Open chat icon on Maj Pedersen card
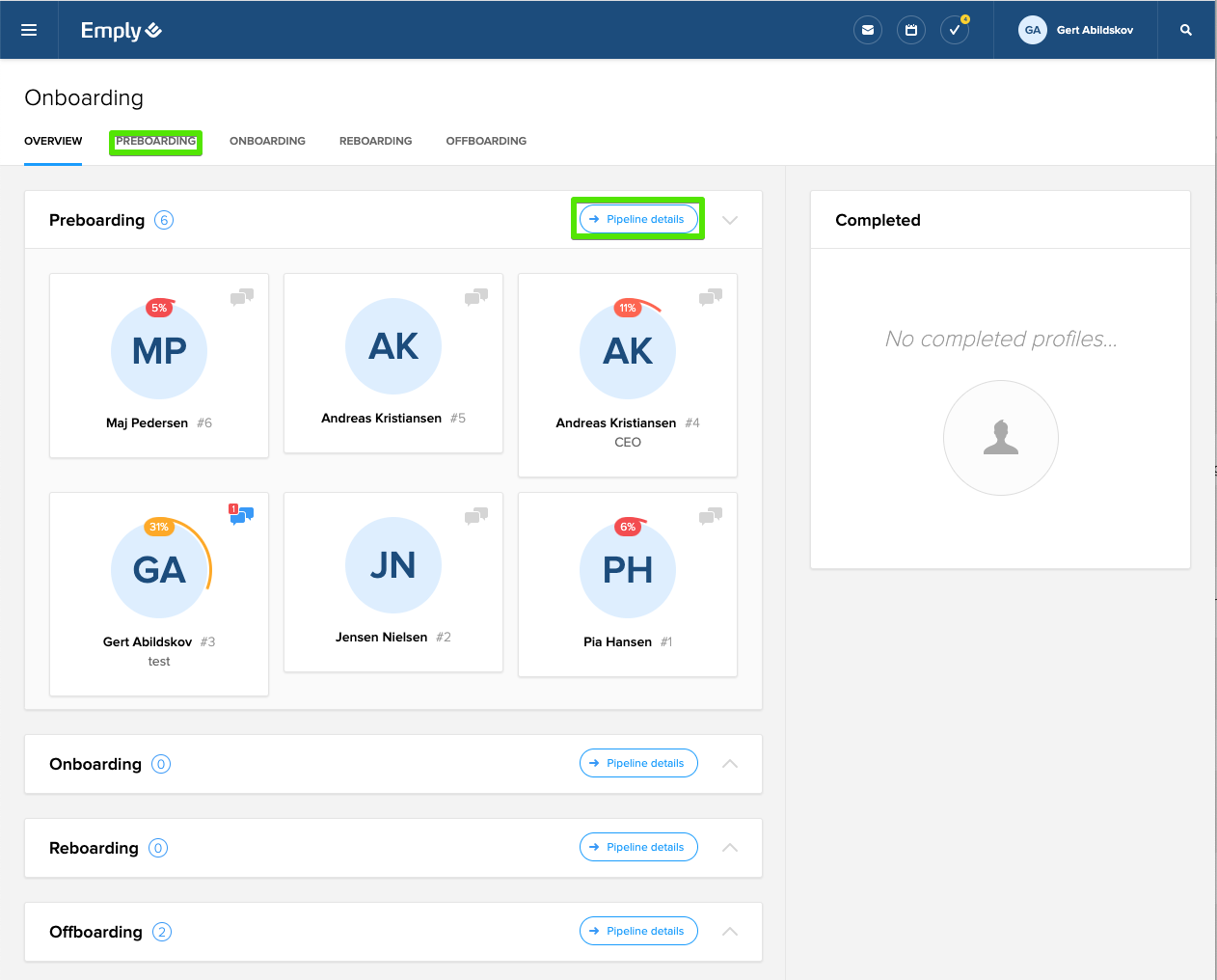 242,297
